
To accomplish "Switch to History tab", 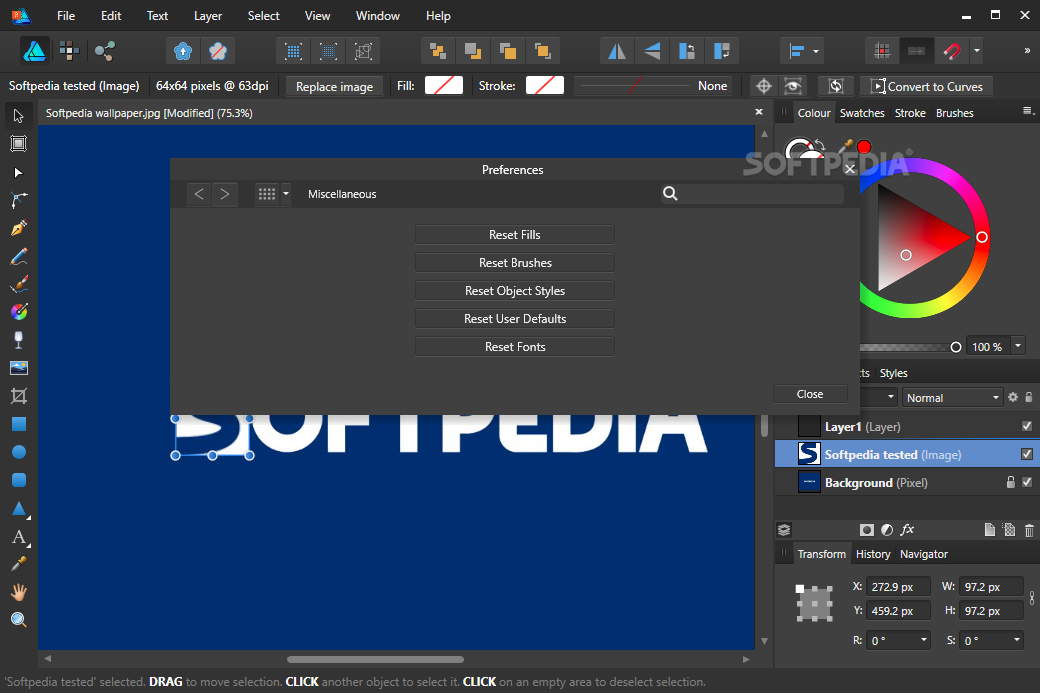I will [873, 554].
